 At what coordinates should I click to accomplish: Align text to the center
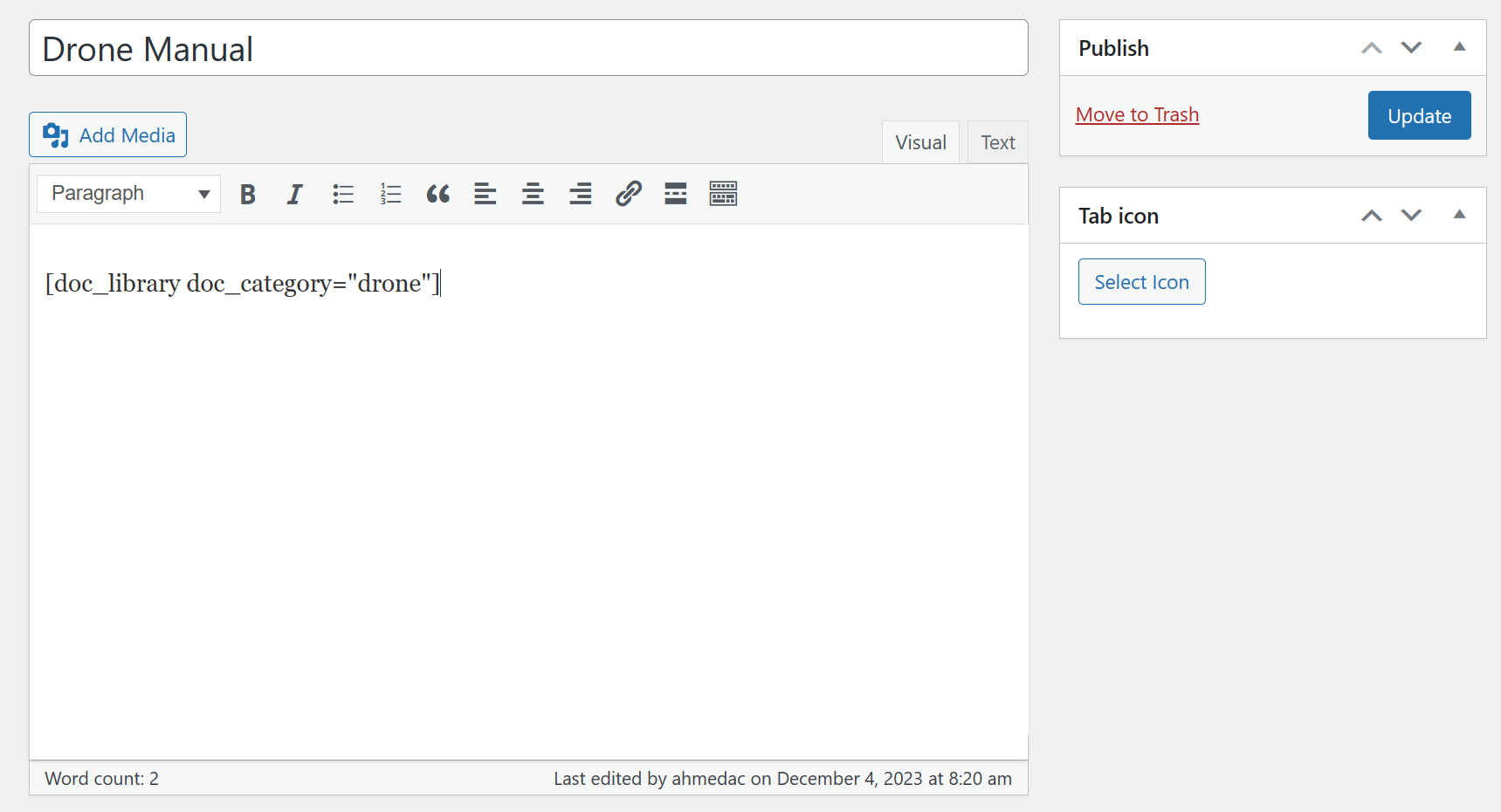point(533,194)
